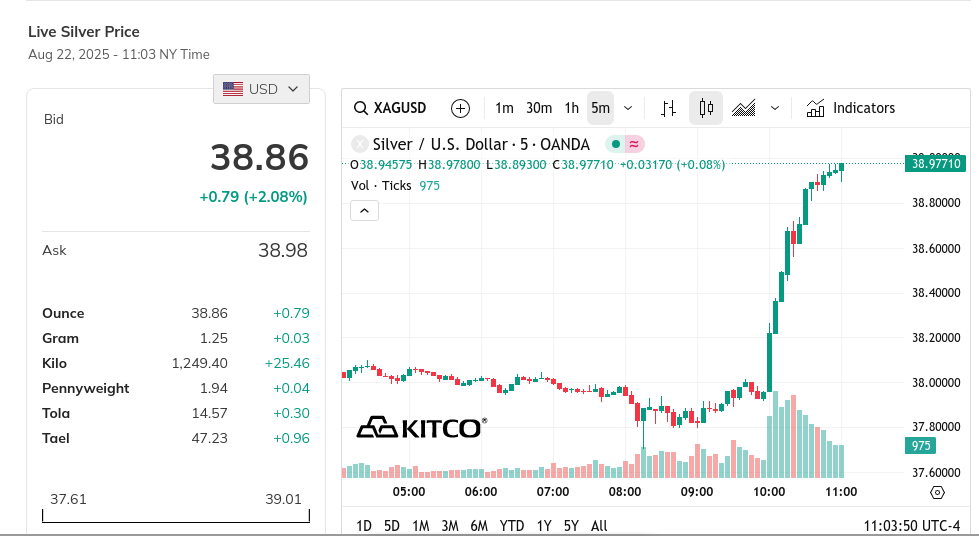Select the 3M date range
The image size is (979, 536).
click(x=450, y=526)
